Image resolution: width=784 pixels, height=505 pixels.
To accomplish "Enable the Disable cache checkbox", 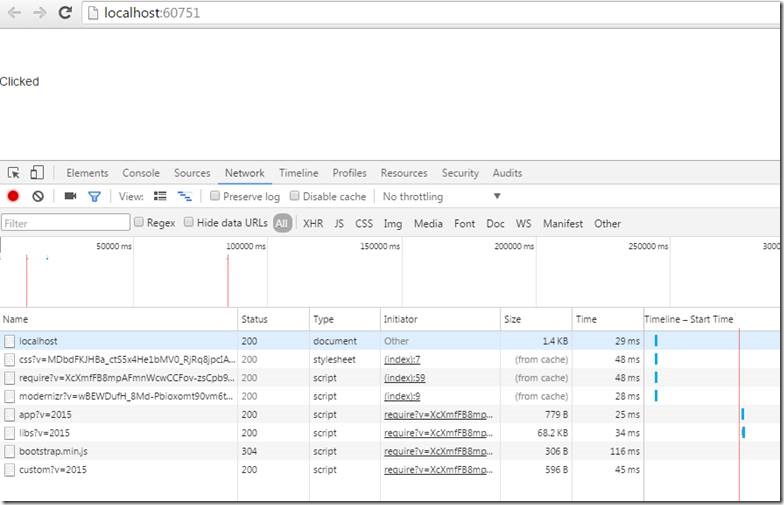I will pyautogui.click(x=294, y=196).
